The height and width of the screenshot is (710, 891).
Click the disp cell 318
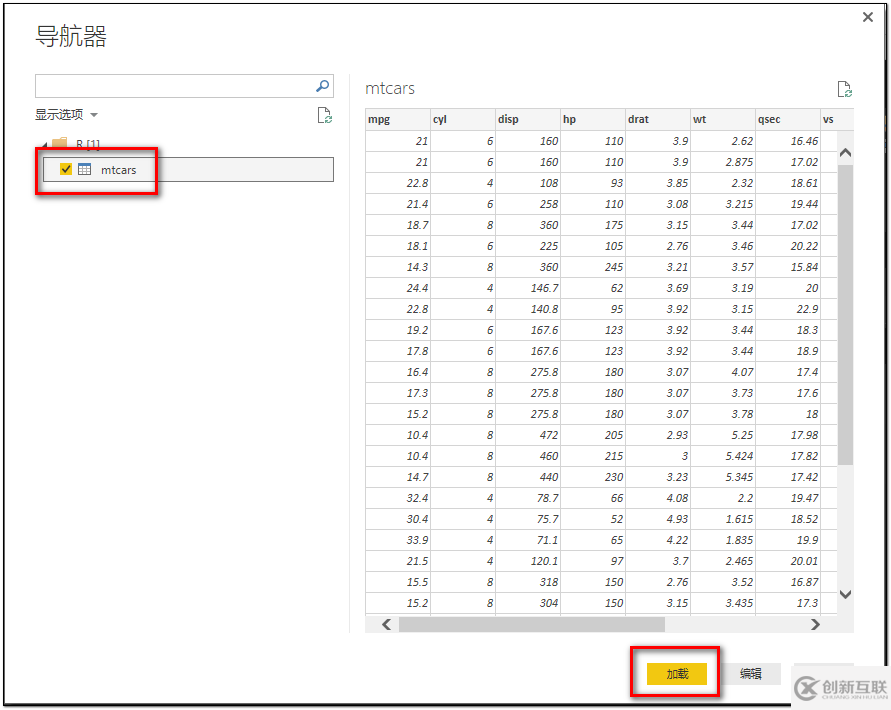527,583
